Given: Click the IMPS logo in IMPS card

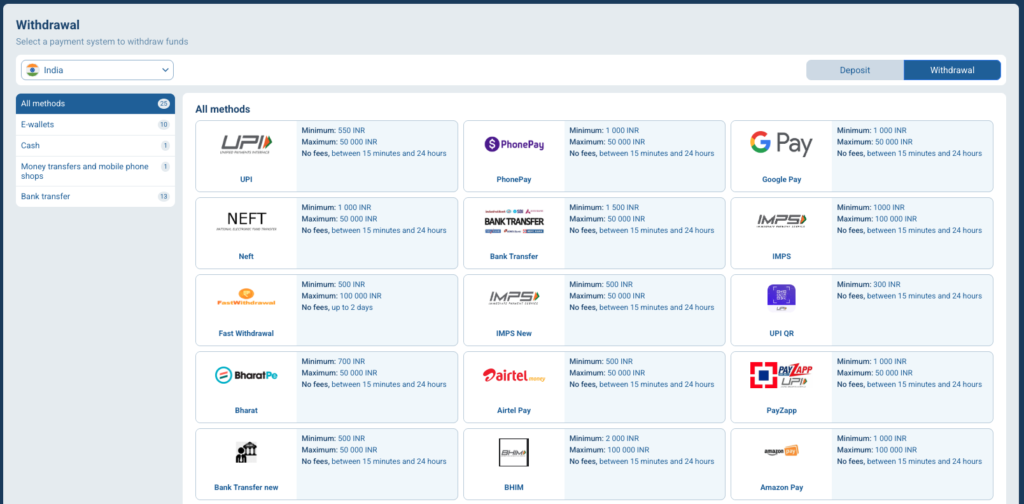Looking at the screenshot, I should click(x=781, y=221).
